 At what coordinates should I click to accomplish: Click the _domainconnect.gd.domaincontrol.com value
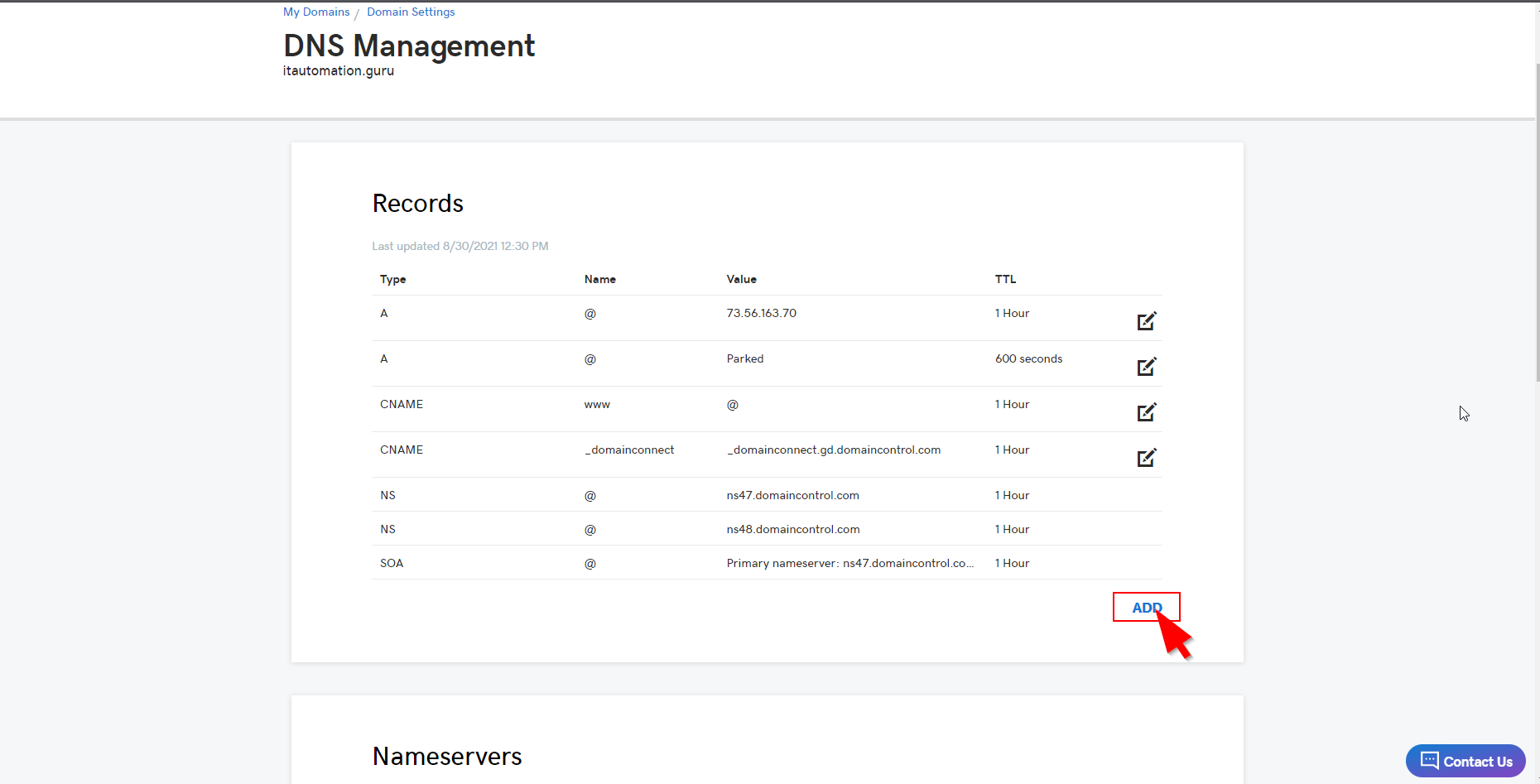(834, 450)
